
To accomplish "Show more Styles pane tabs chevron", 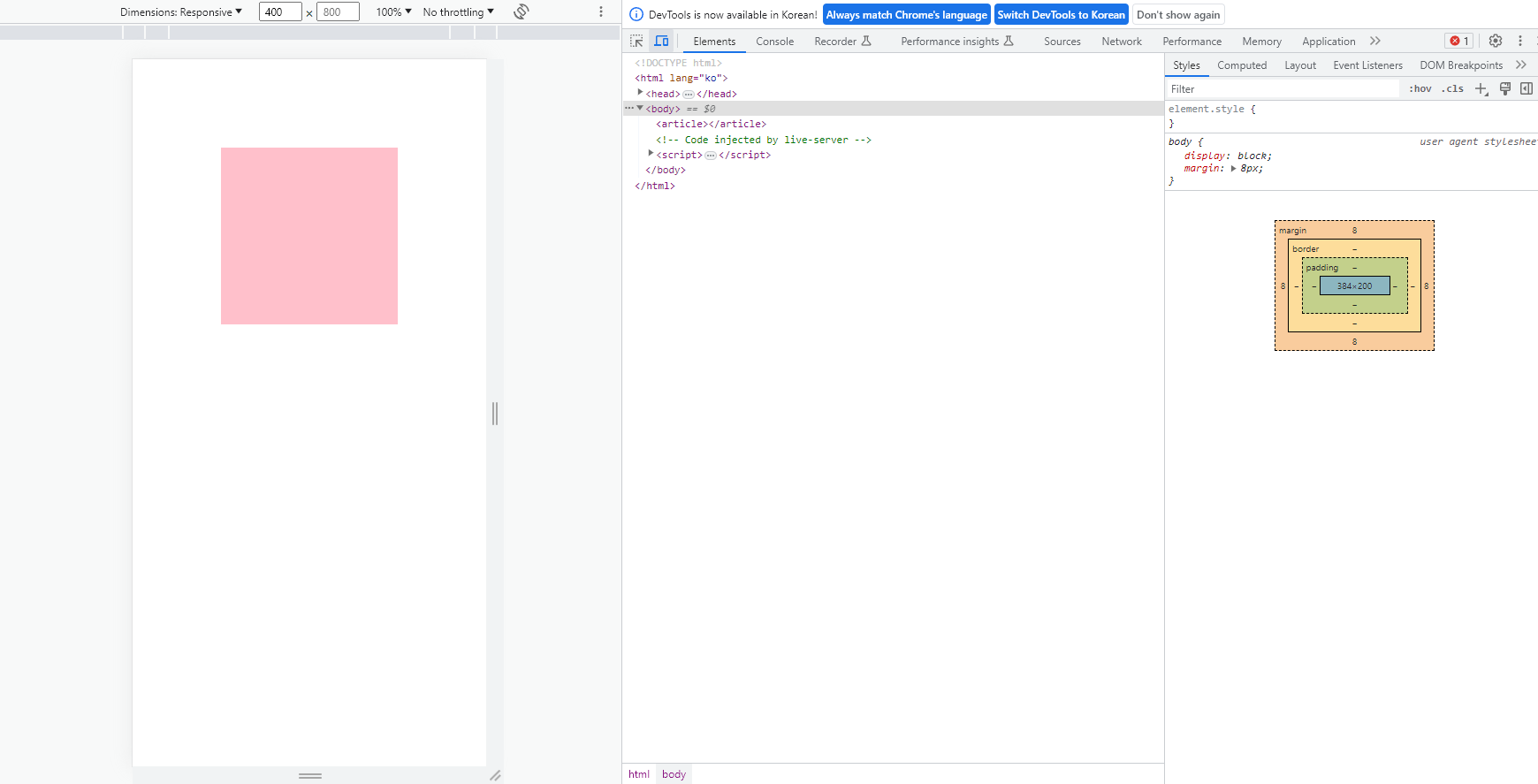I will pyautogui.click(x=1521, y=65).
